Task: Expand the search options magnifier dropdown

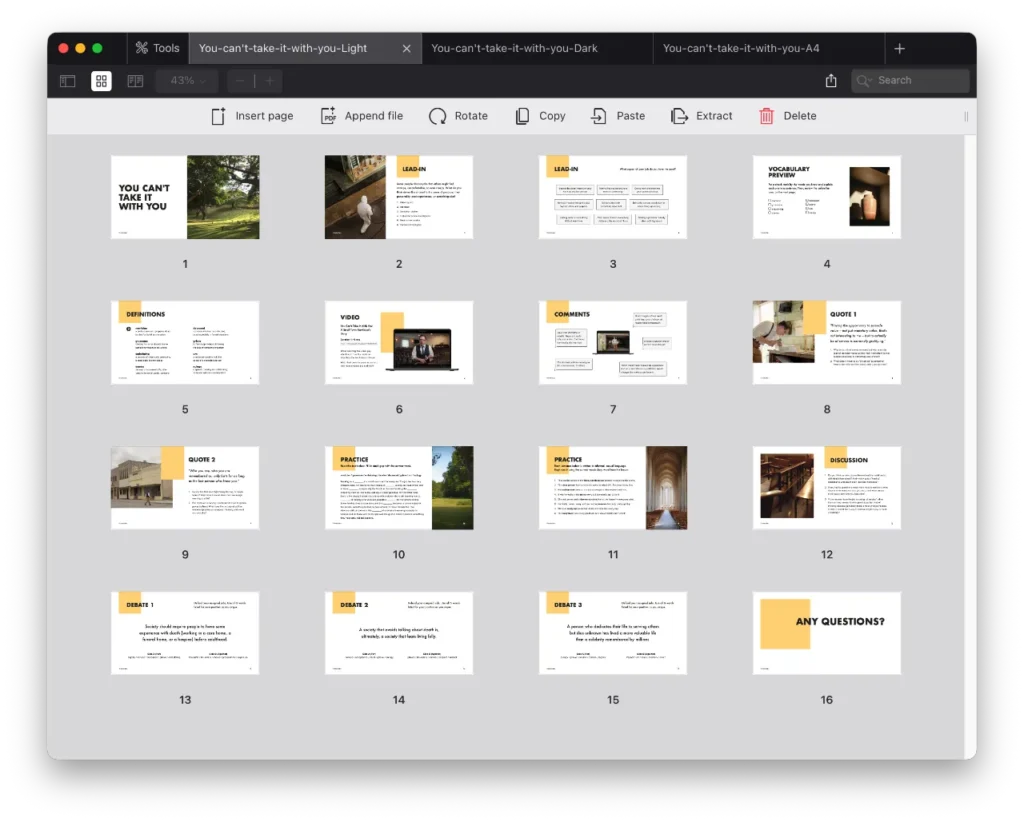Action: click(865, 81)
